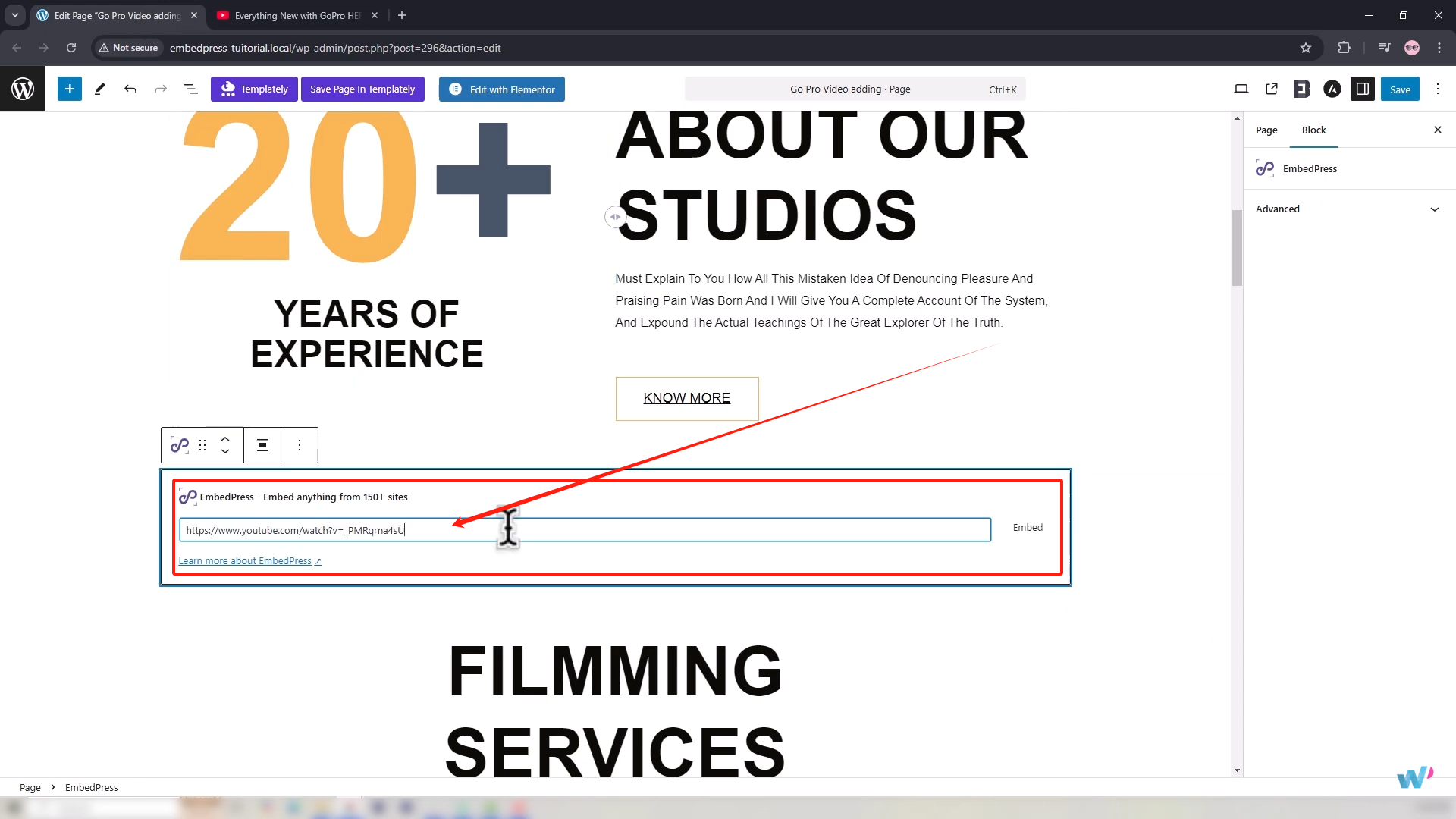Toggle the Astra settings icon
Image resolution: width=1456 pixels, height=819 pixels.
(1332, 89)
